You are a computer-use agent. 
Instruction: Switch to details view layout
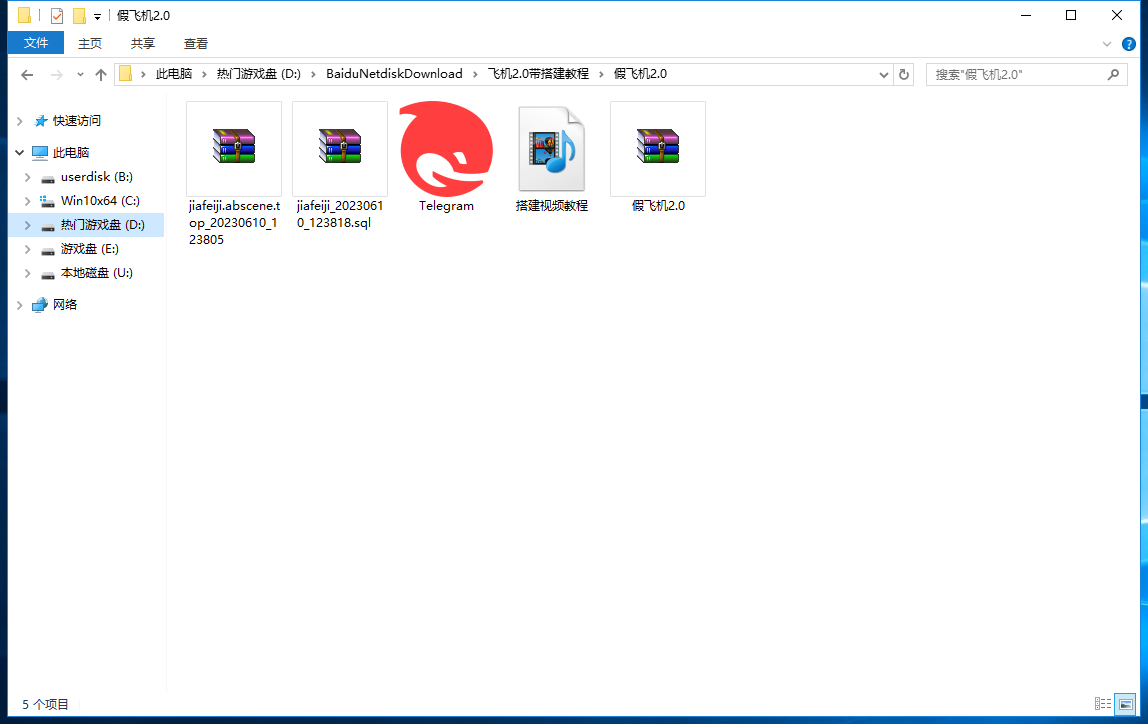point(1103,704)
